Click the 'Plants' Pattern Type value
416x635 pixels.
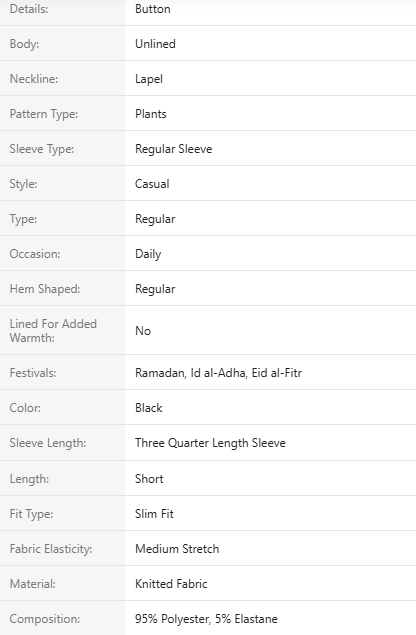click(x=151, y=114)
